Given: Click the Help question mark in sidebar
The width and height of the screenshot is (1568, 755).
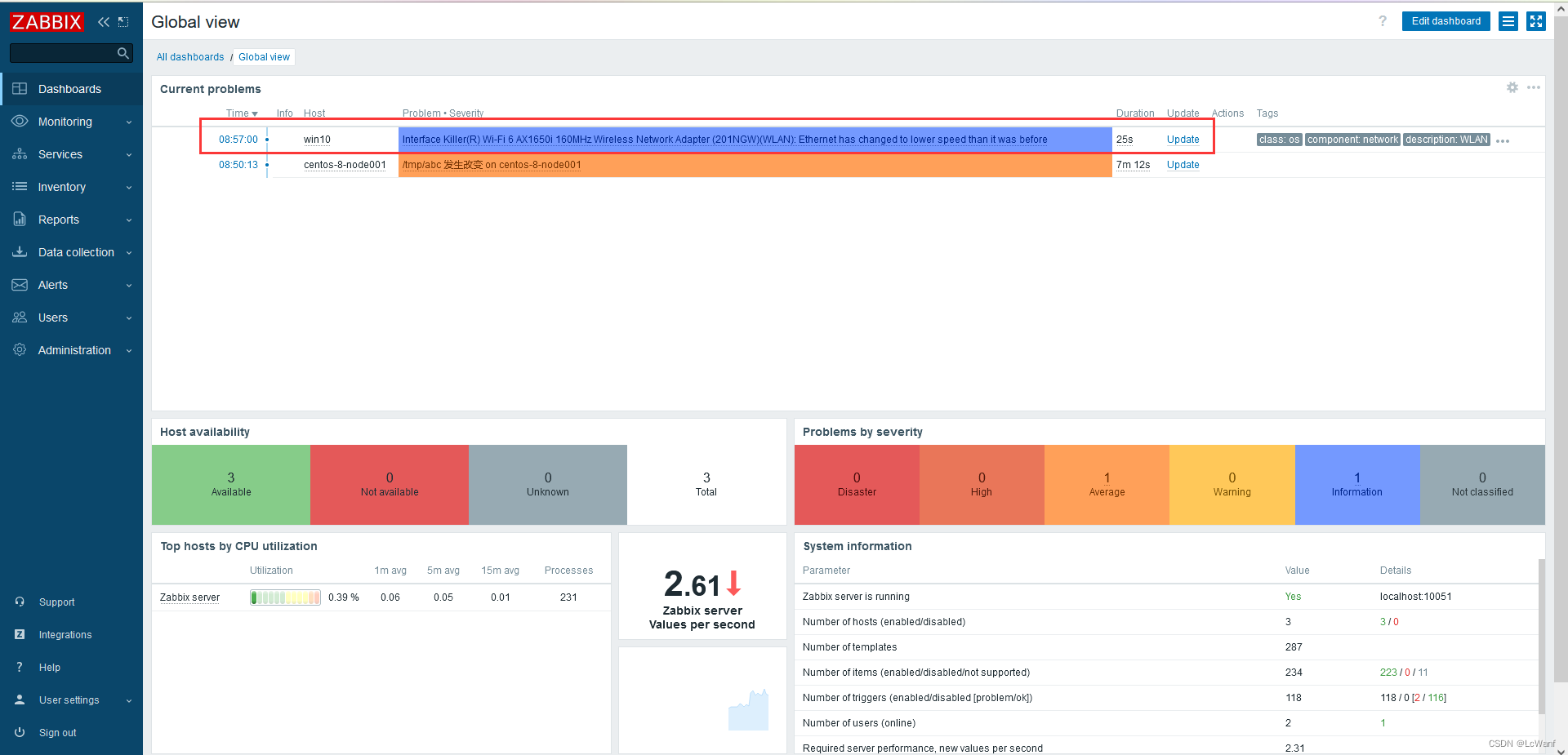Looking at the screenshot, I should [x=20, y=667].
